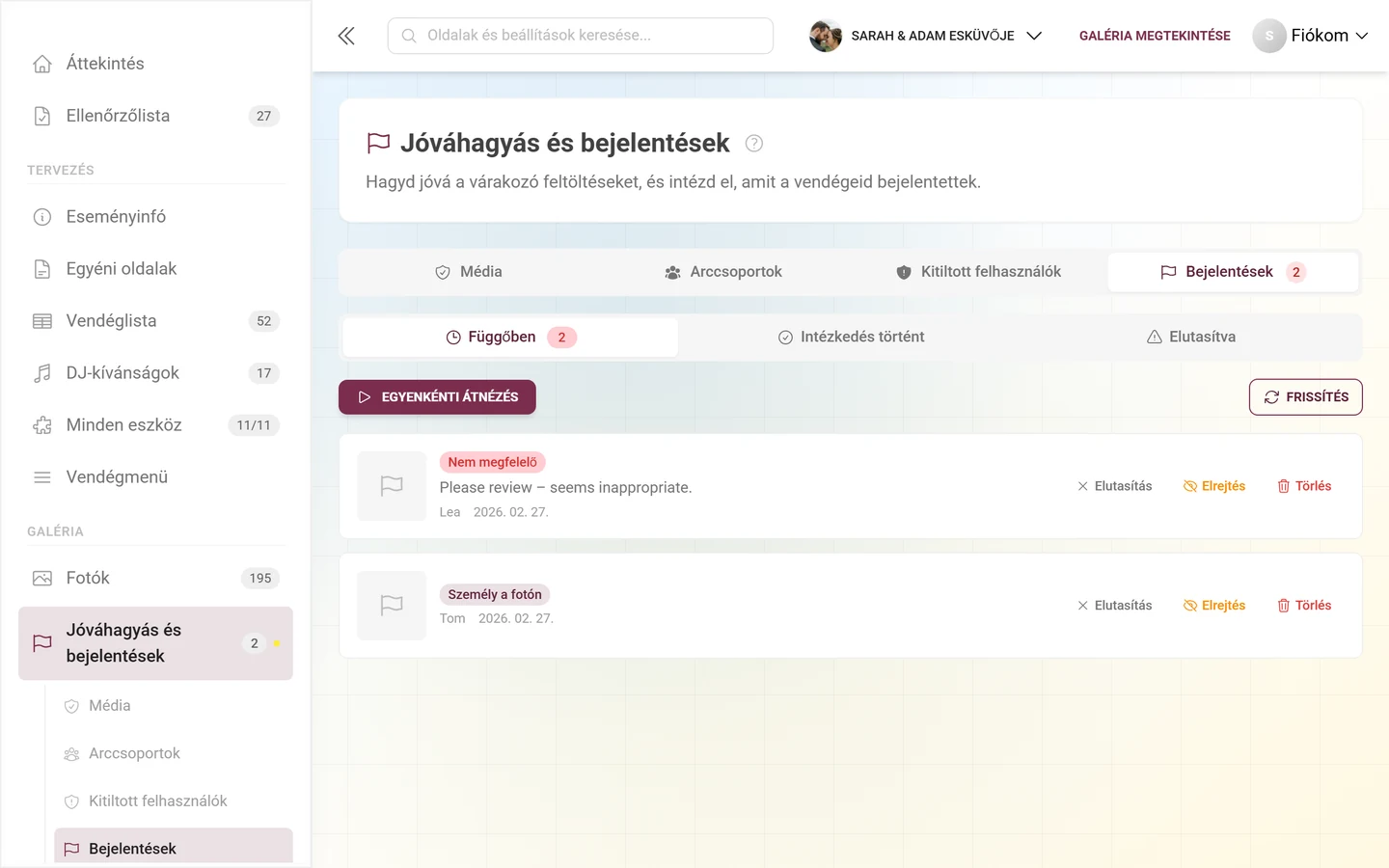Delete media in Tom's report with Törlés
Image resolution: width=1389 pixels, height=868 pixels.
(1304, 606)
